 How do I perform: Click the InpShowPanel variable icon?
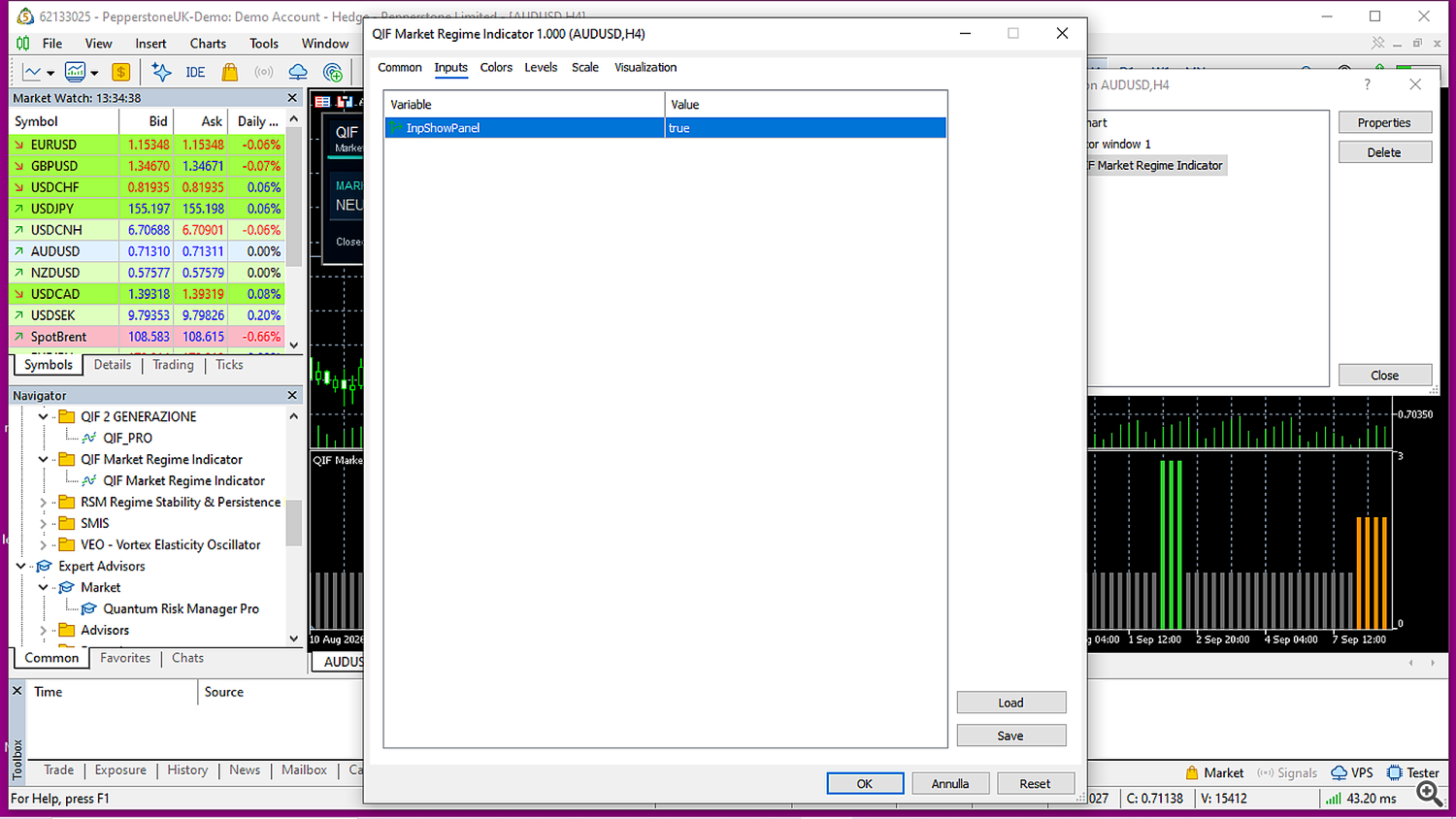click(397, 128)
